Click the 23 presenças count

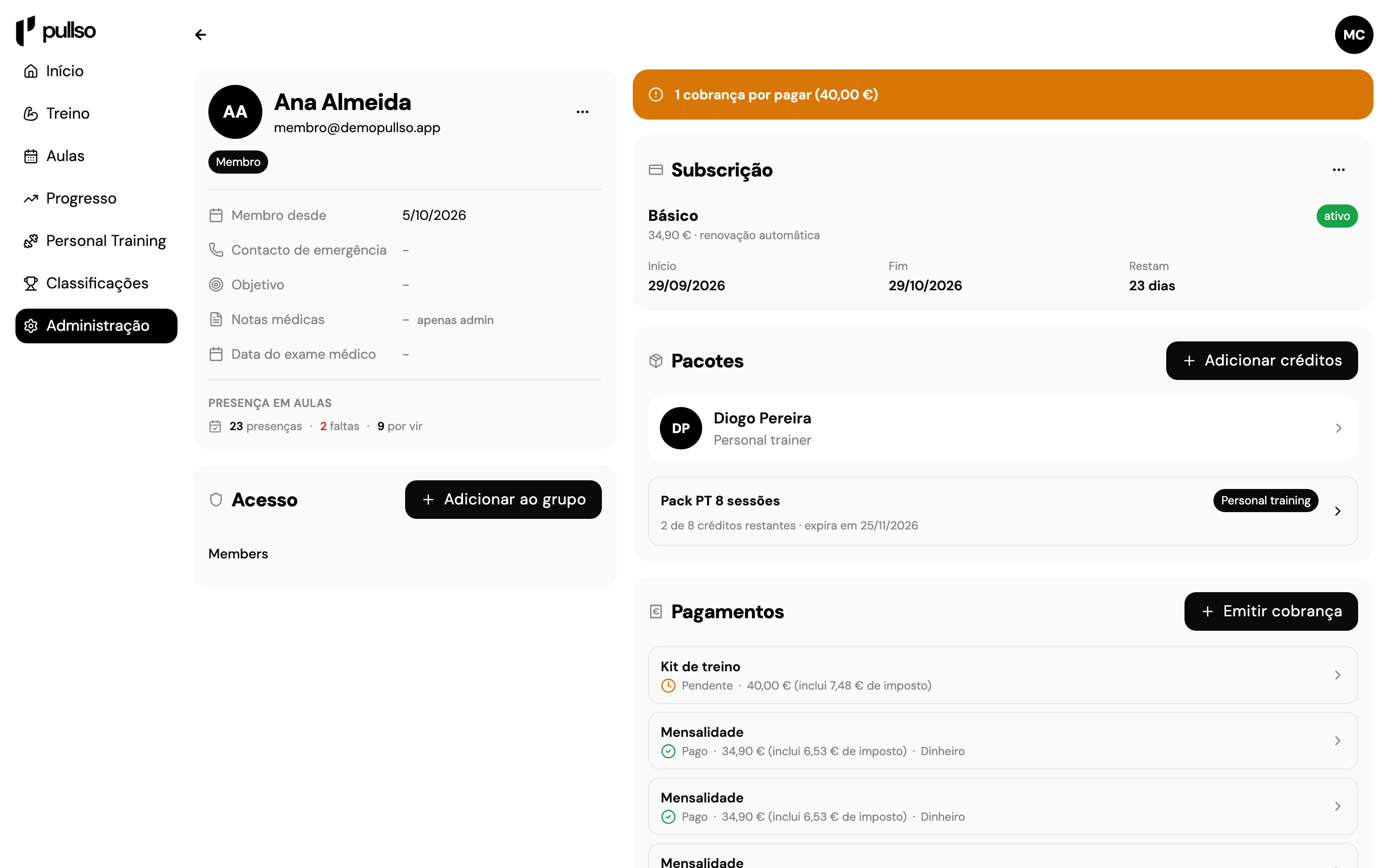266,427
